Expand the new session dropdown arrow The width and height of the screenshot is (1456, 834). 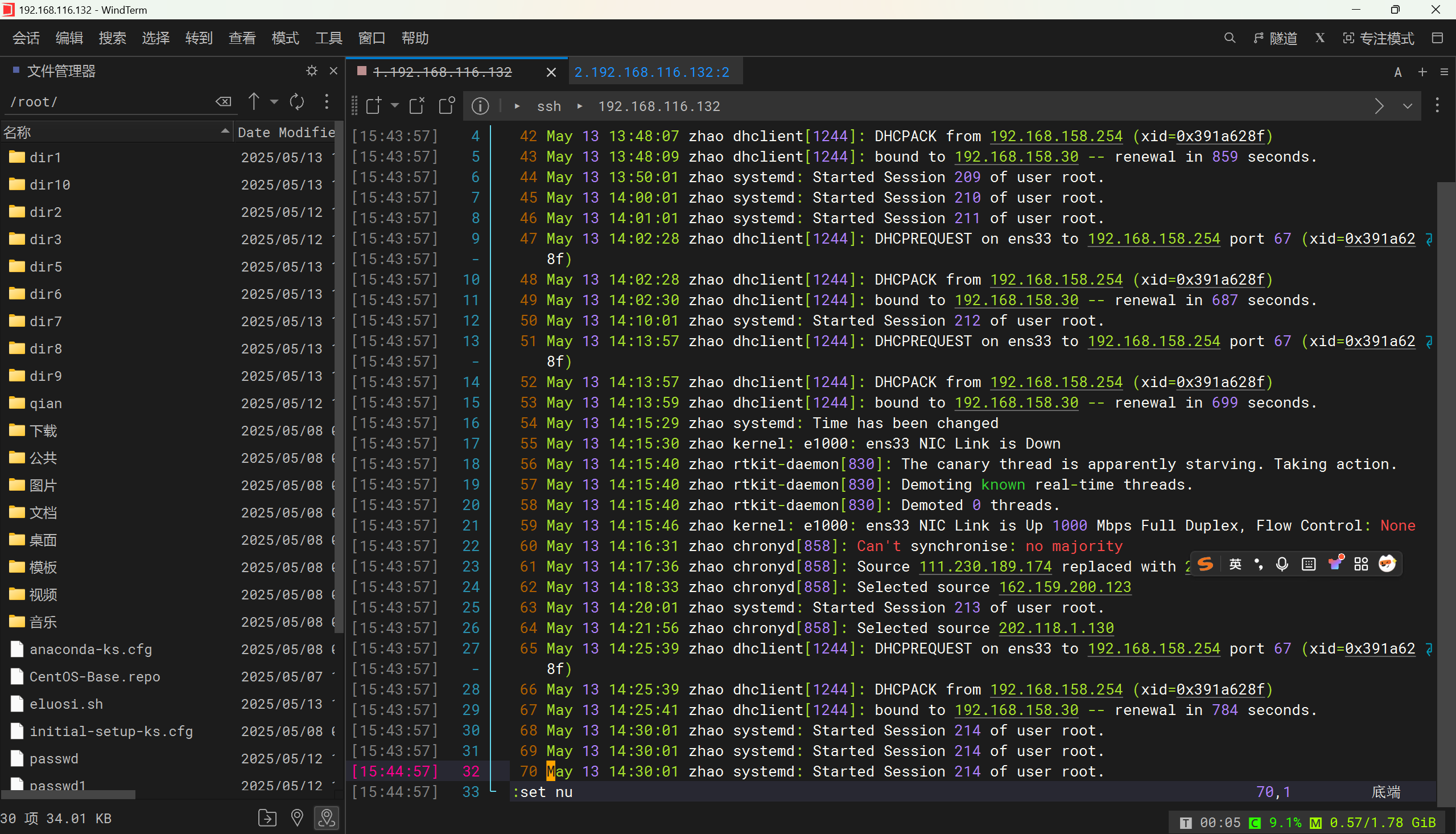coord(394,105)
